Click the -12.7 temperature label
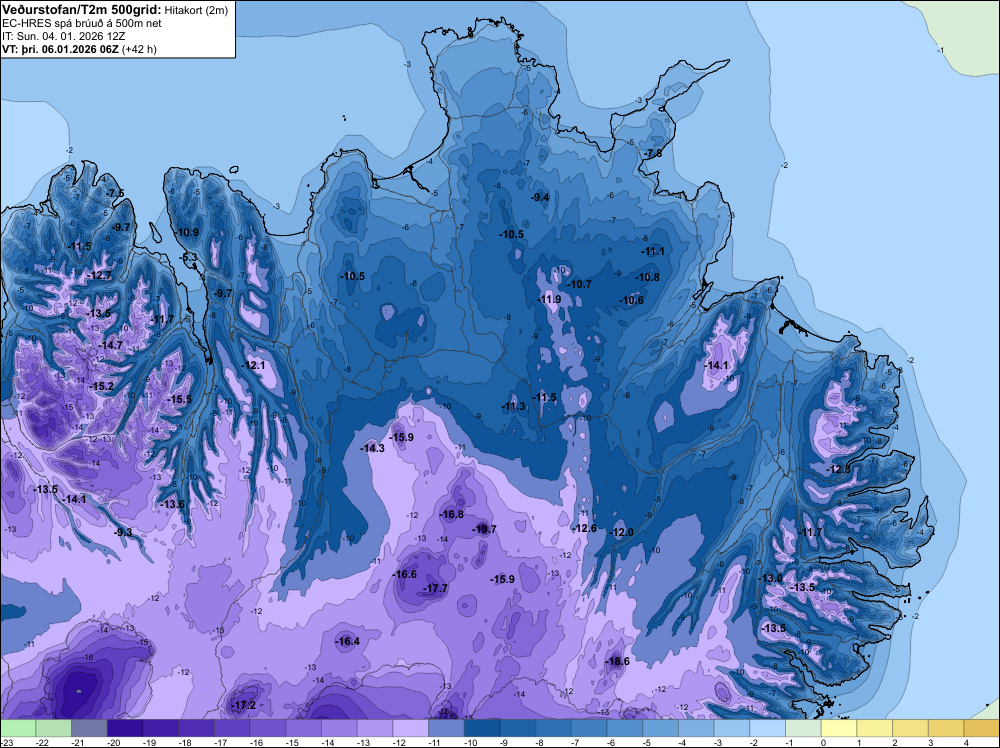 click(x=99, y=275)
